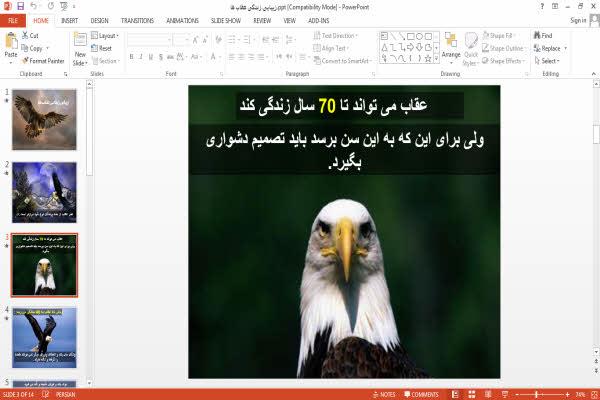
Task: Open Shape Outline options
Action: coord(504,48)
